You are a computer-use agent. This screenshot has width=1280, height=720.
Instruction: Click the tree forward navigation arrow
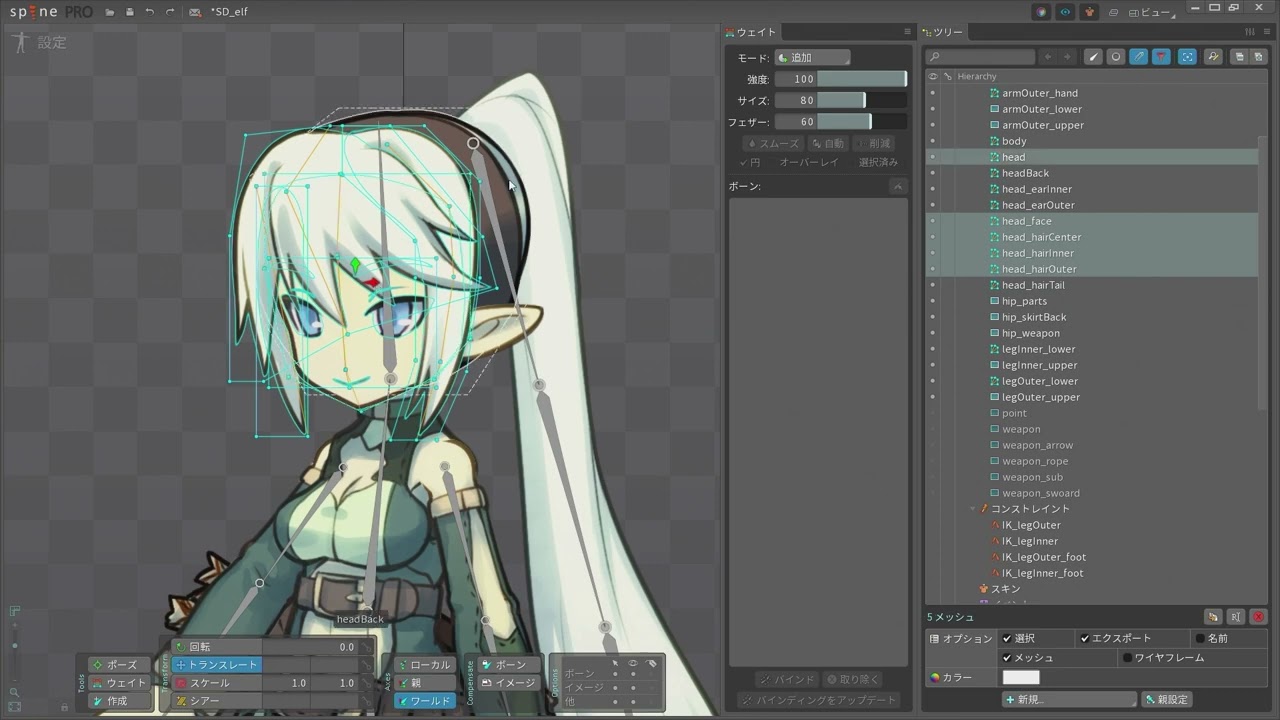1067,57
